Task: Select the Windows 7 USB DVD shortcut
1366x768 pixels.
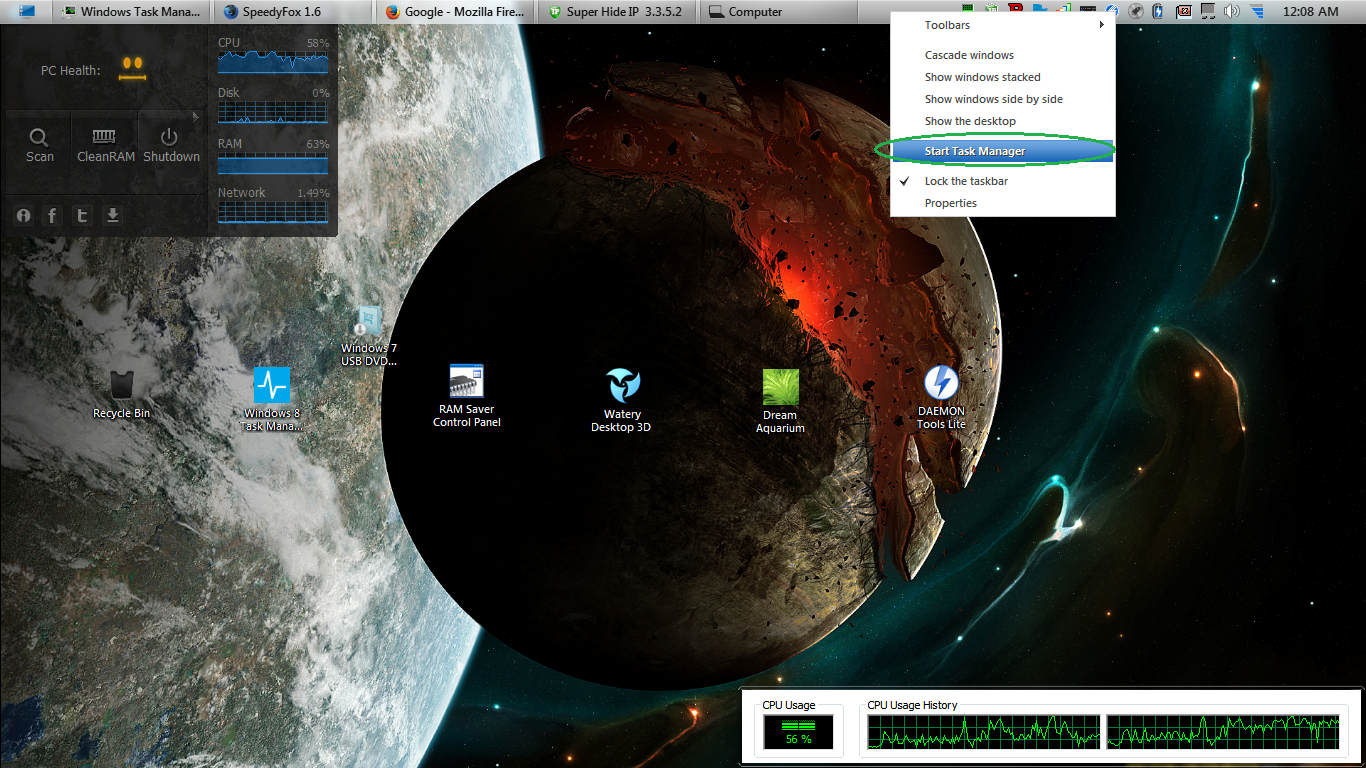Action: click(x=369, y=336)
